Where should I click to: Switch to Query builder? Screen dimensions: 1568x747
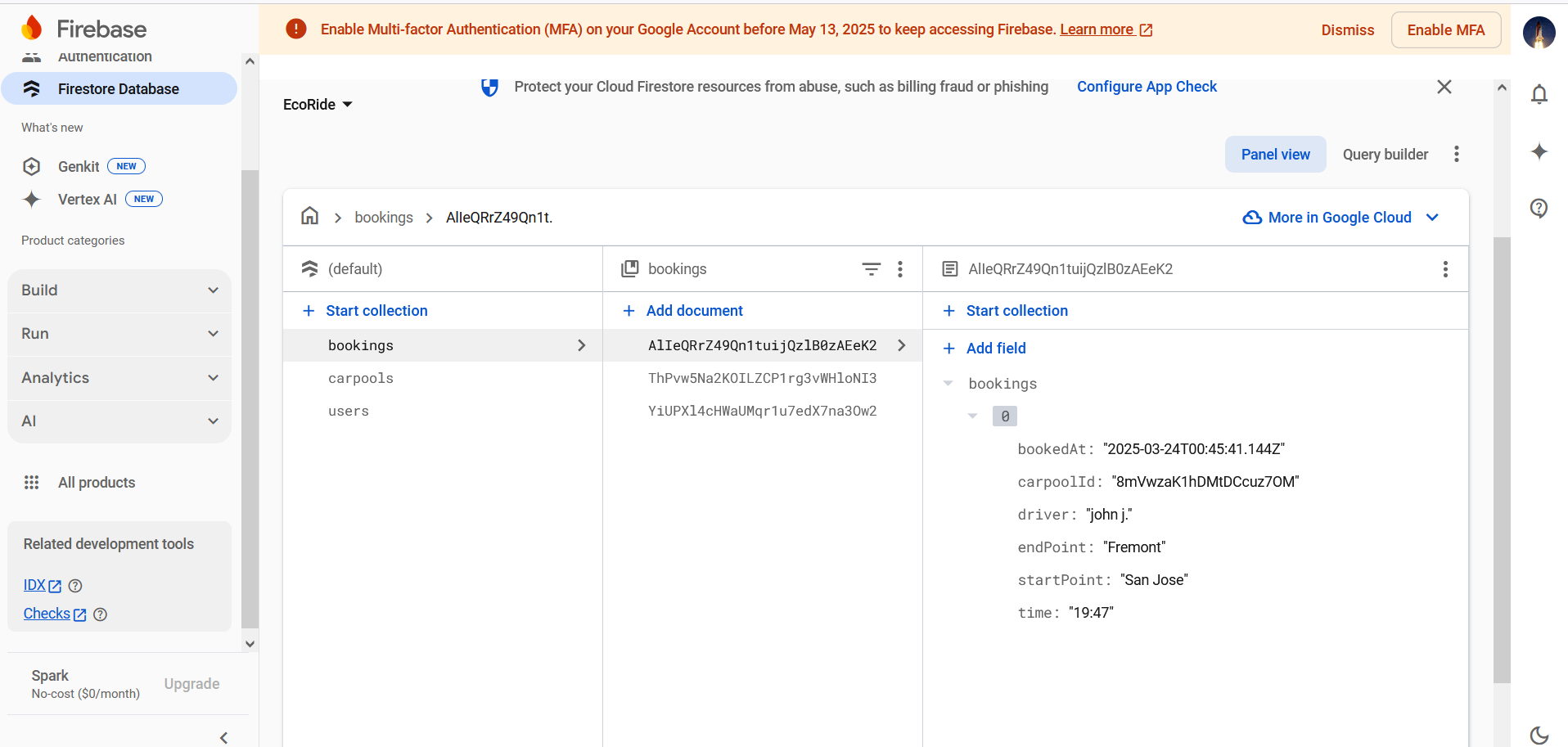tap(1385, 155)
